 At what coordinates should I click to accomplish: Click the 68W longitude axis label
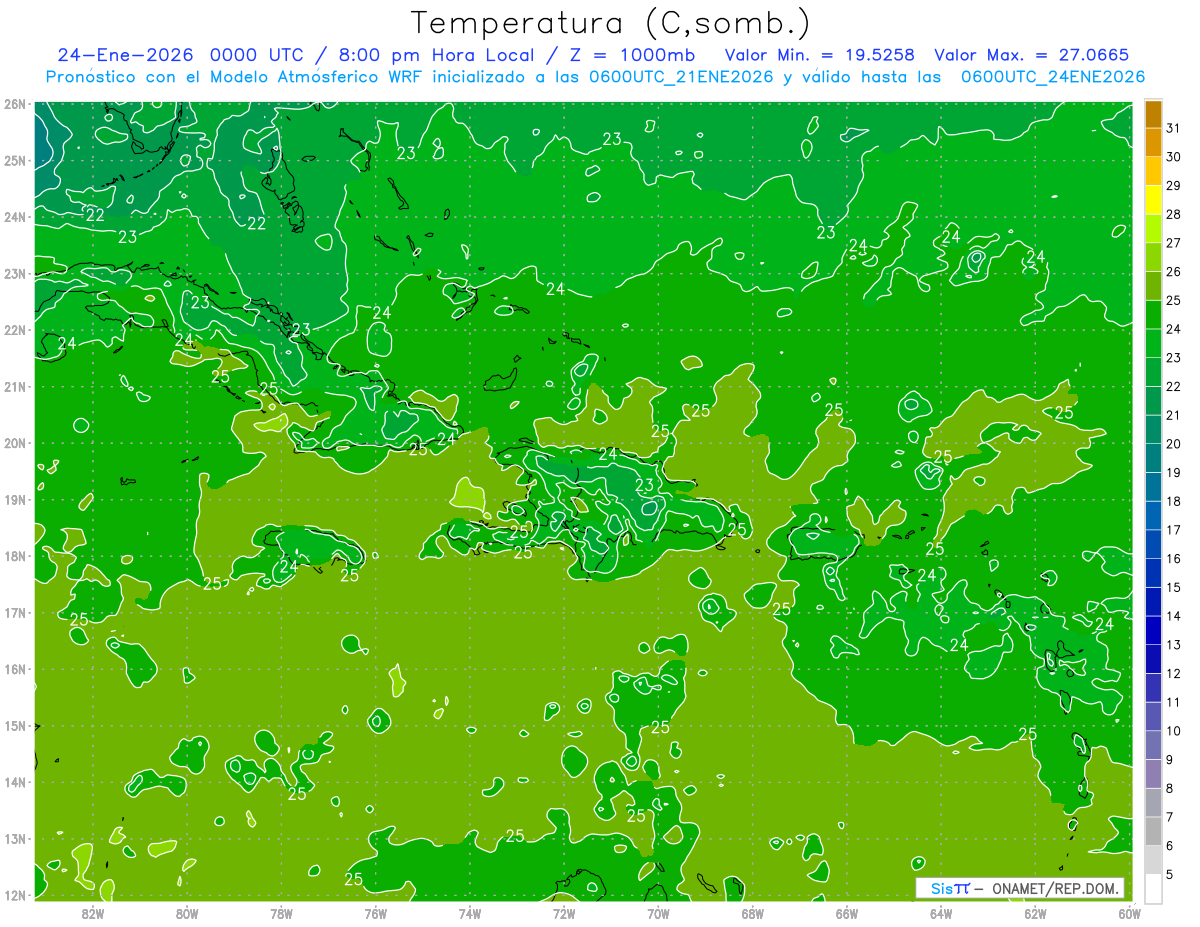[x=752, y=913]
